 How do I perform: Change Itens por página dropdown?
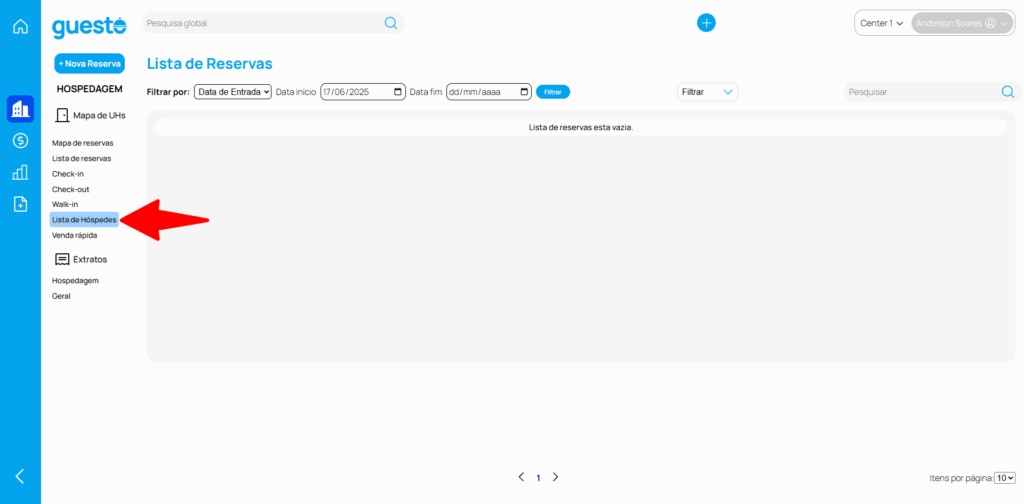[1005, 478]
